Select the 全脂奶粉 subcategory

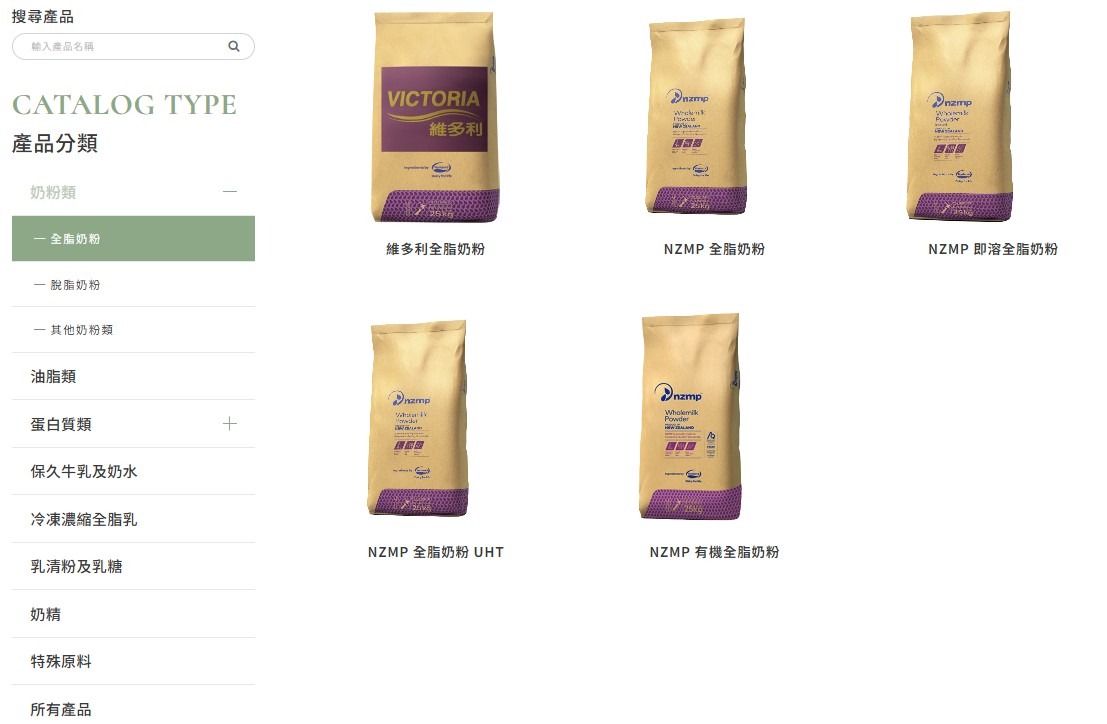click(133, 239)
